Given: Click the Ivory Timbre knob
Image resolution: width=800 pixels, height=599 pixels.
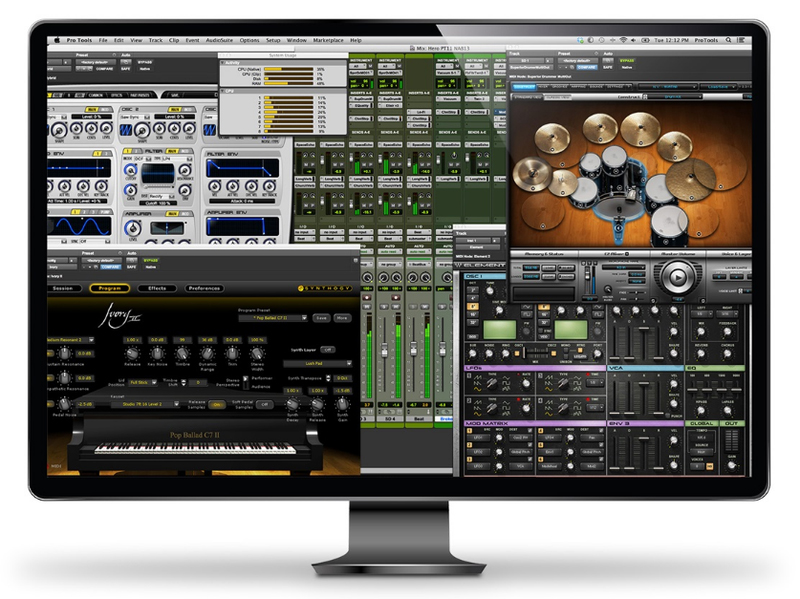Looking at the screenshot, I should pos(182,353).
